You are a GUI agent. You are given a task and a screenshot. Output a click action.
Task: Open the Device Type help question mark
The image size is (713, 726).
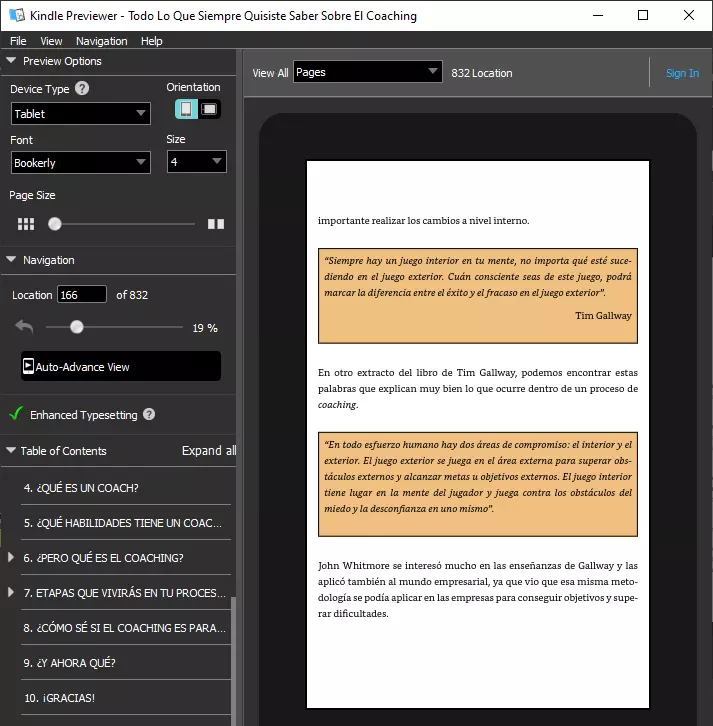click(82, 88)
